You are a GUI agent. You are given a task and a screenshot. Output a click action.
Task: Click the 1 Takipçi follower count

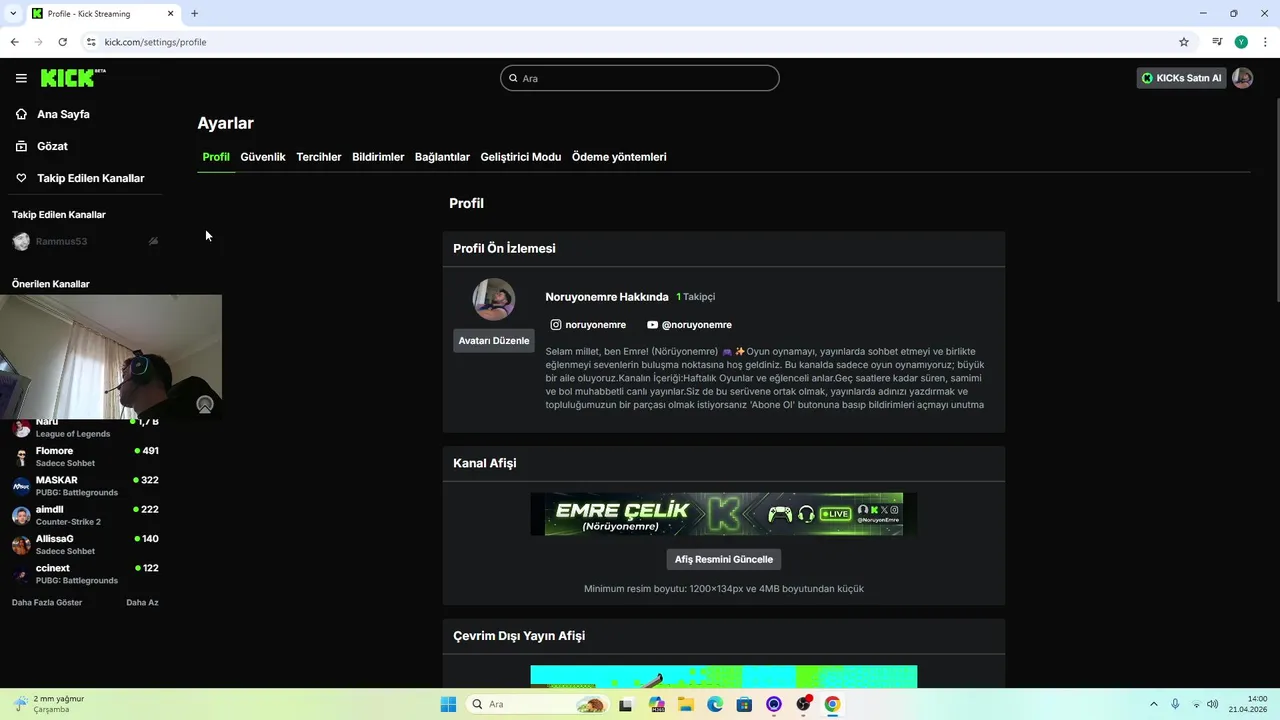click(696, 297)
